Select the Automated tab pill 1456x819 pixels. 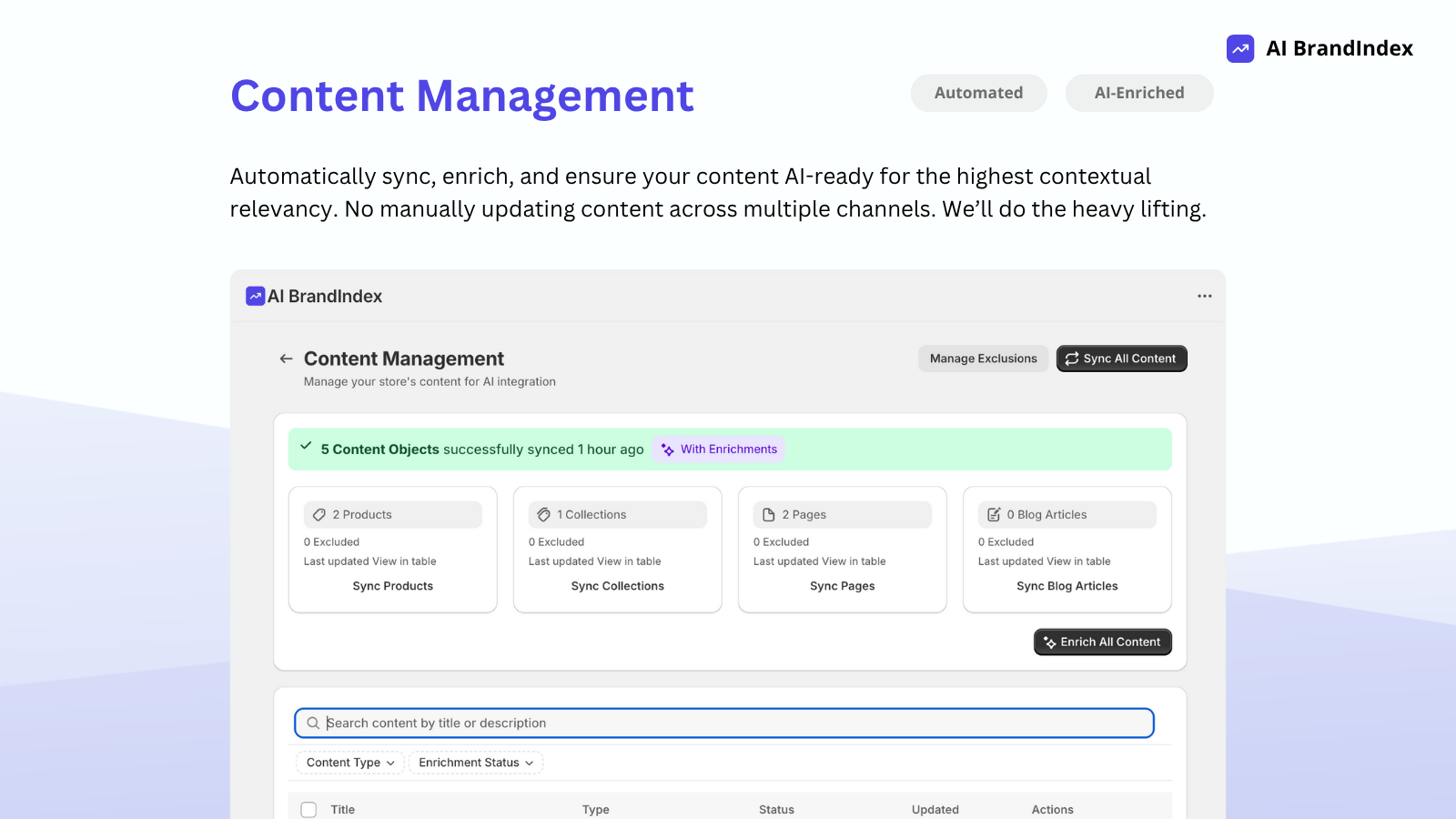coord(978,93)
